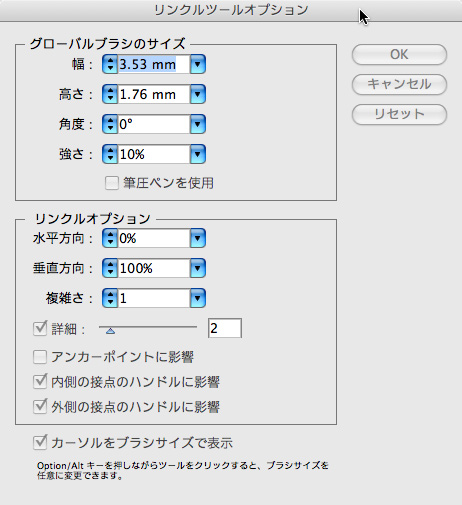The height and width of the screenshot is (505, 462).
Task: Click the stepper arrows for 垂直方向
Action: [x=110, y=268]
